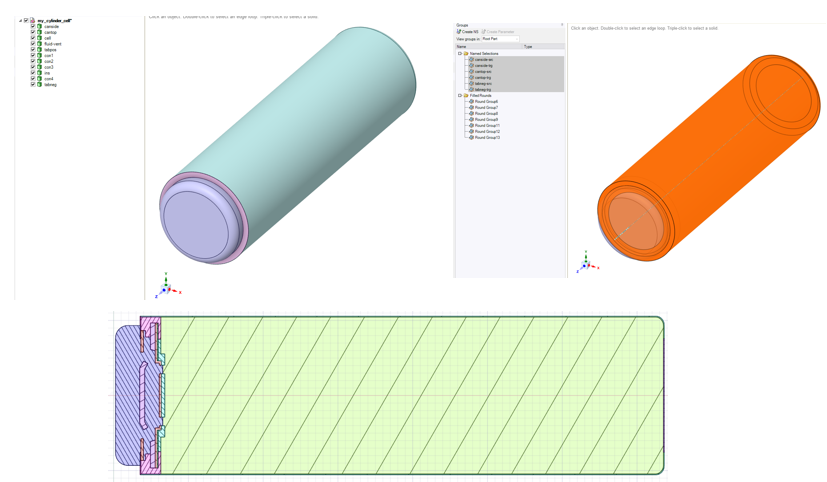Viewport: 827px width, 482px height.
Task: Select the canside-src named selection text
Action: (484, 60)
